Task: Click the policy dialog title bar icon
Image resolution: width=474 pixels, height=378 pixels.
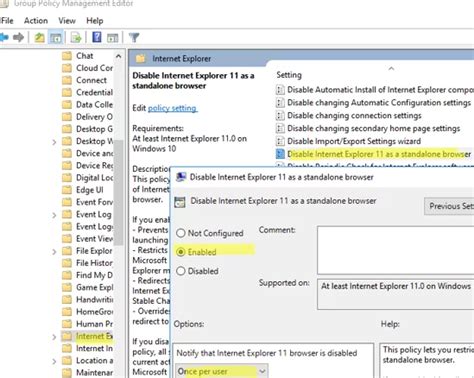Action: 181,177
